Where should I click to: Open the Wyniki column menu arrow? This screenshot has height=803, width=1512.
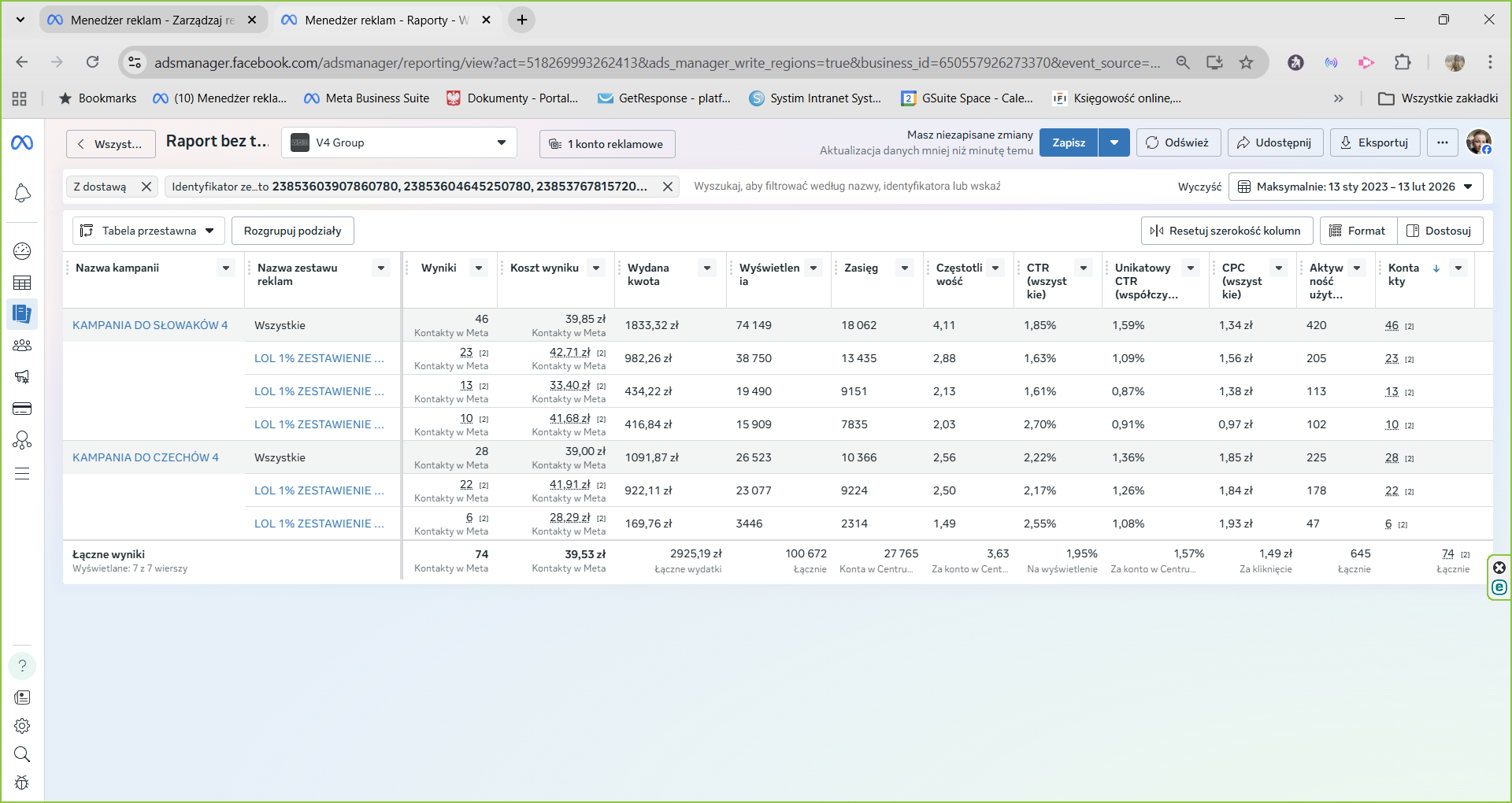click(479, 268)
